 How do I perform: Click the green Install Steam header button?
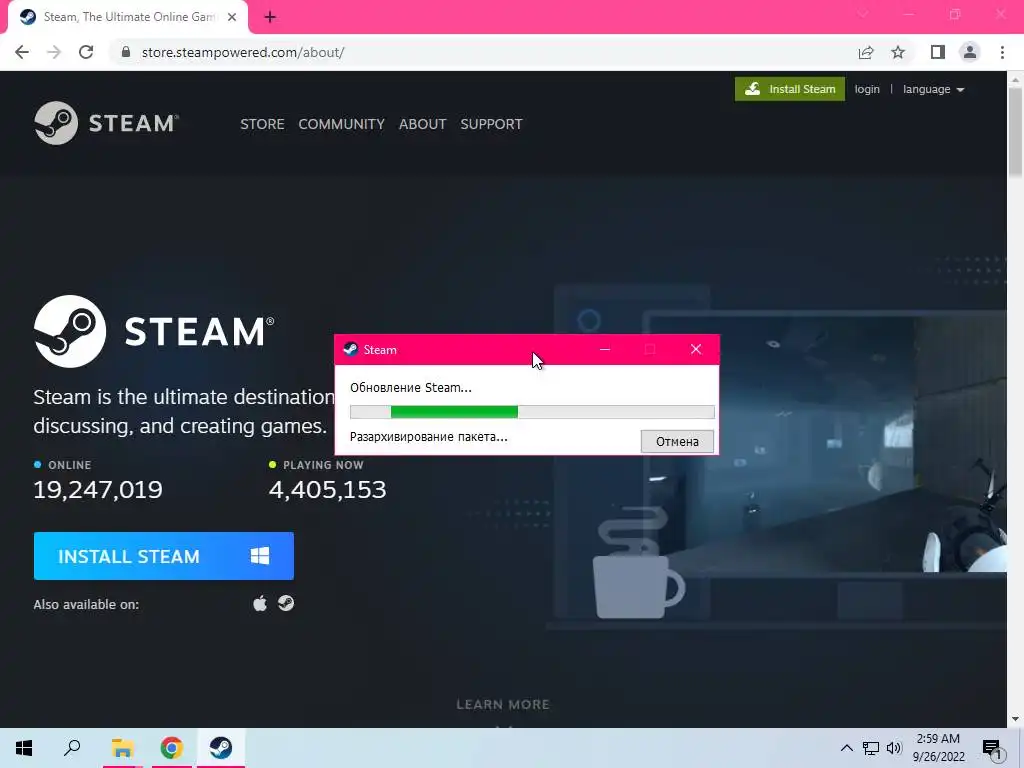(x=790, y=89)
